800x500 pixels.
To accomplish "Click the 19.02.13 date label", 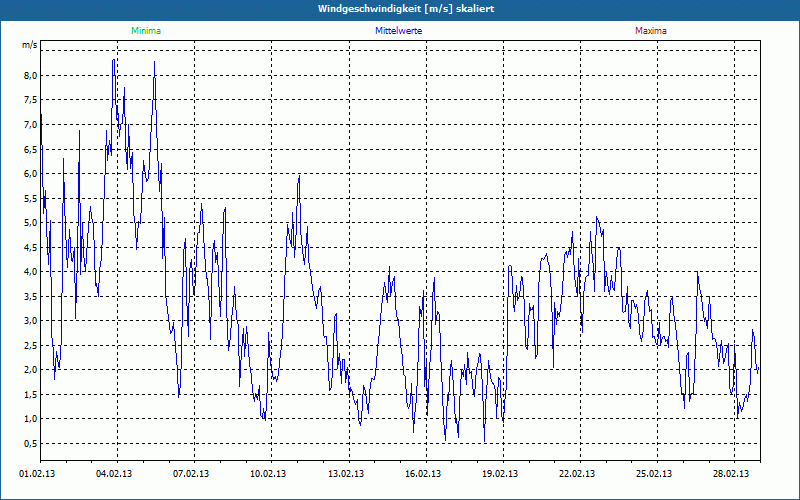I will point(500,473).
